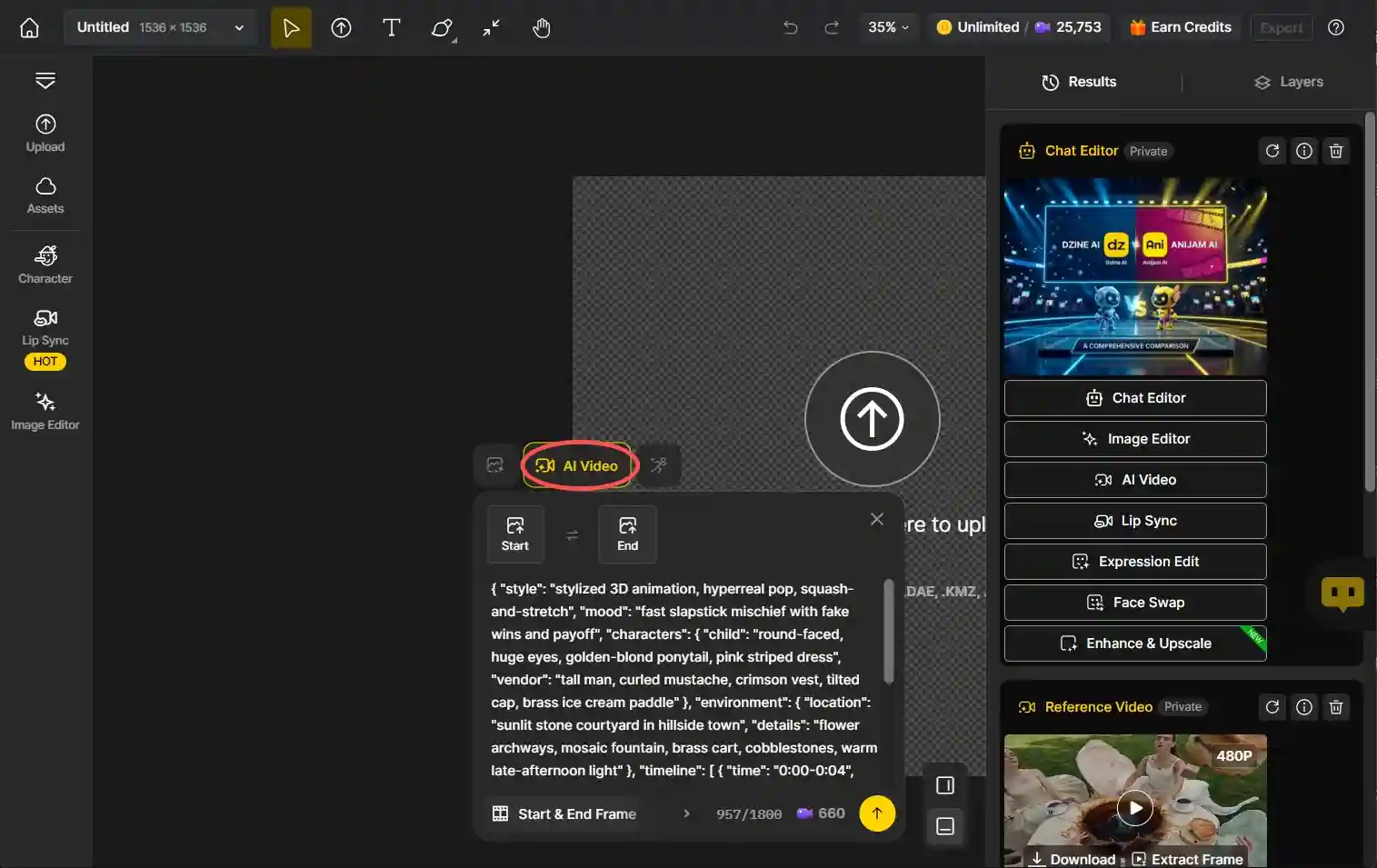
Task: Select the AI Video mode tab
Action: click(577, 465)
